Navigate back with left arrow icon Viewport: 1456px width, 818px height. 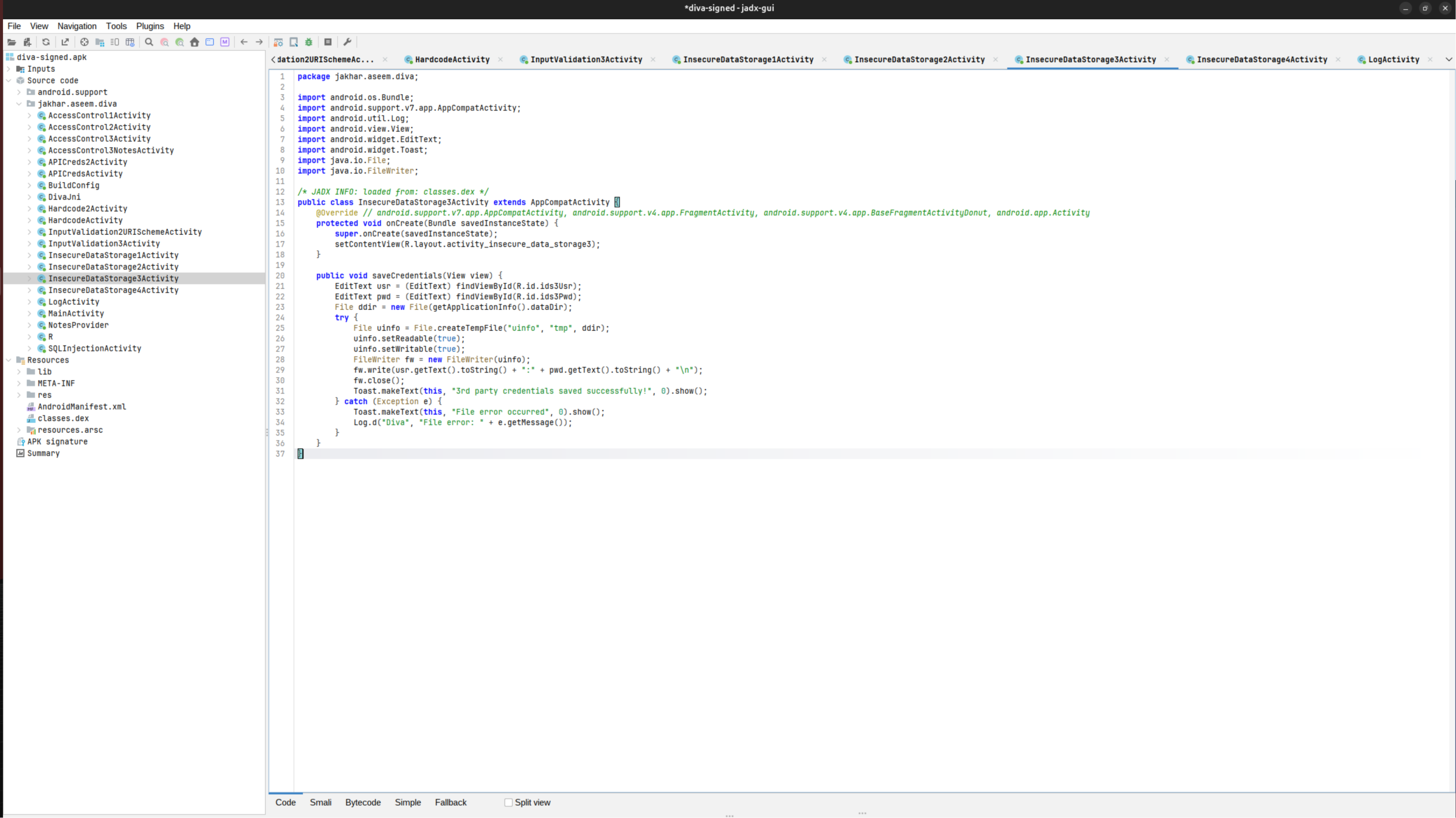tap(244, 42)
